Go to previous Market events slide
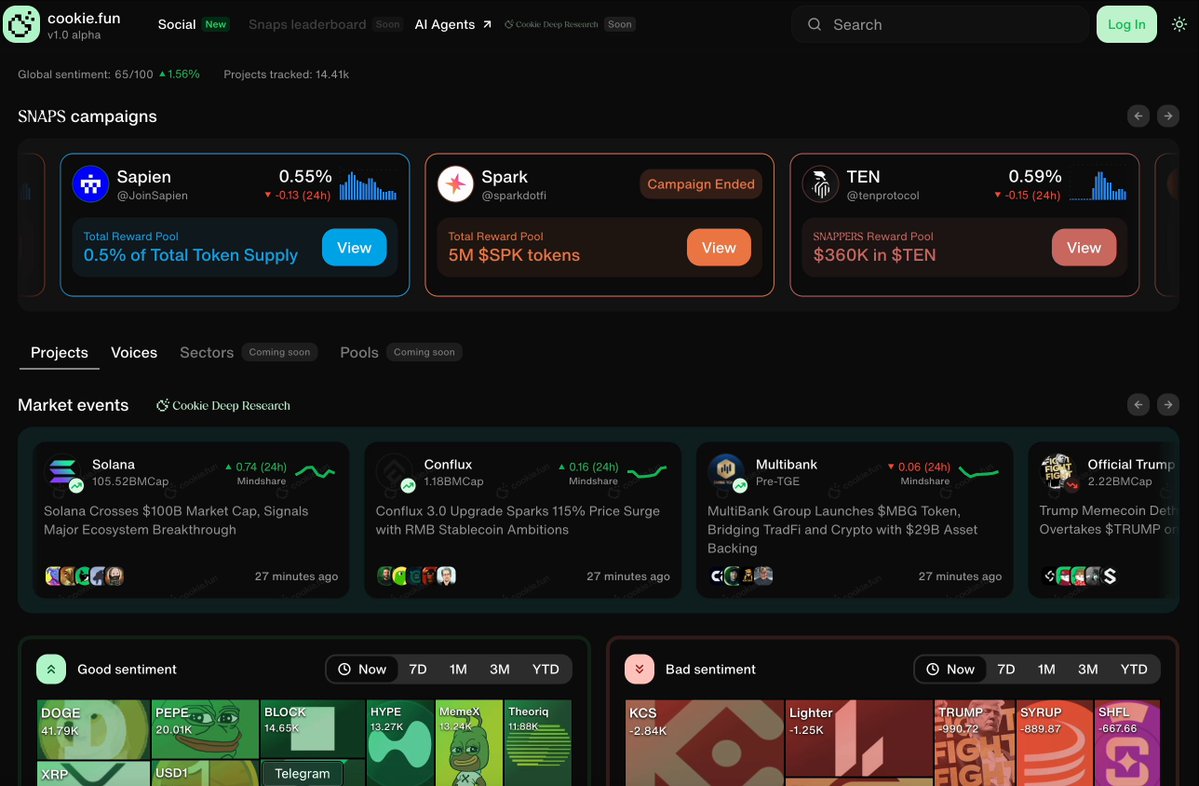This screenshot has width=1199, height=786. tap(1138, 404)
